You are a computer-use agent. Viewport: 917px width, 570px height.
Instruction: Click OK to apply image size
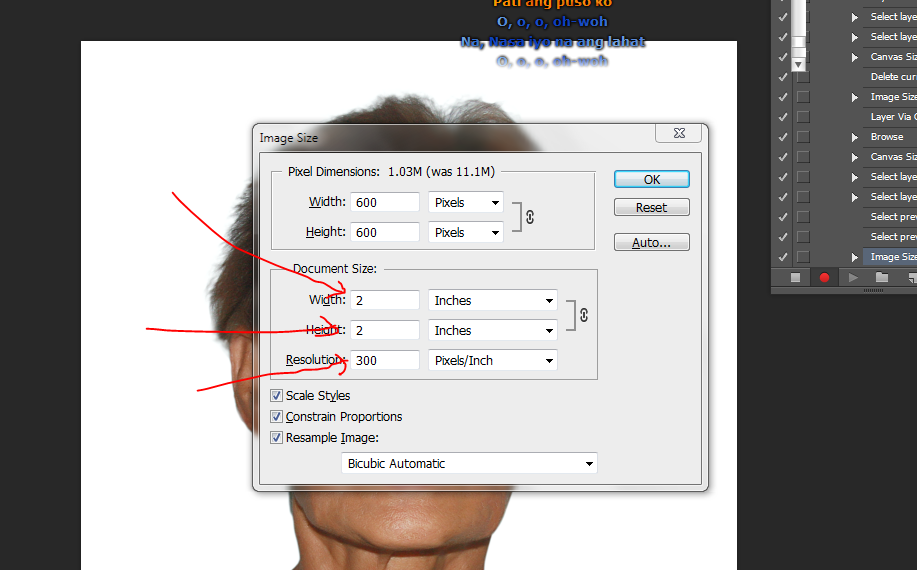coord(651,180)
